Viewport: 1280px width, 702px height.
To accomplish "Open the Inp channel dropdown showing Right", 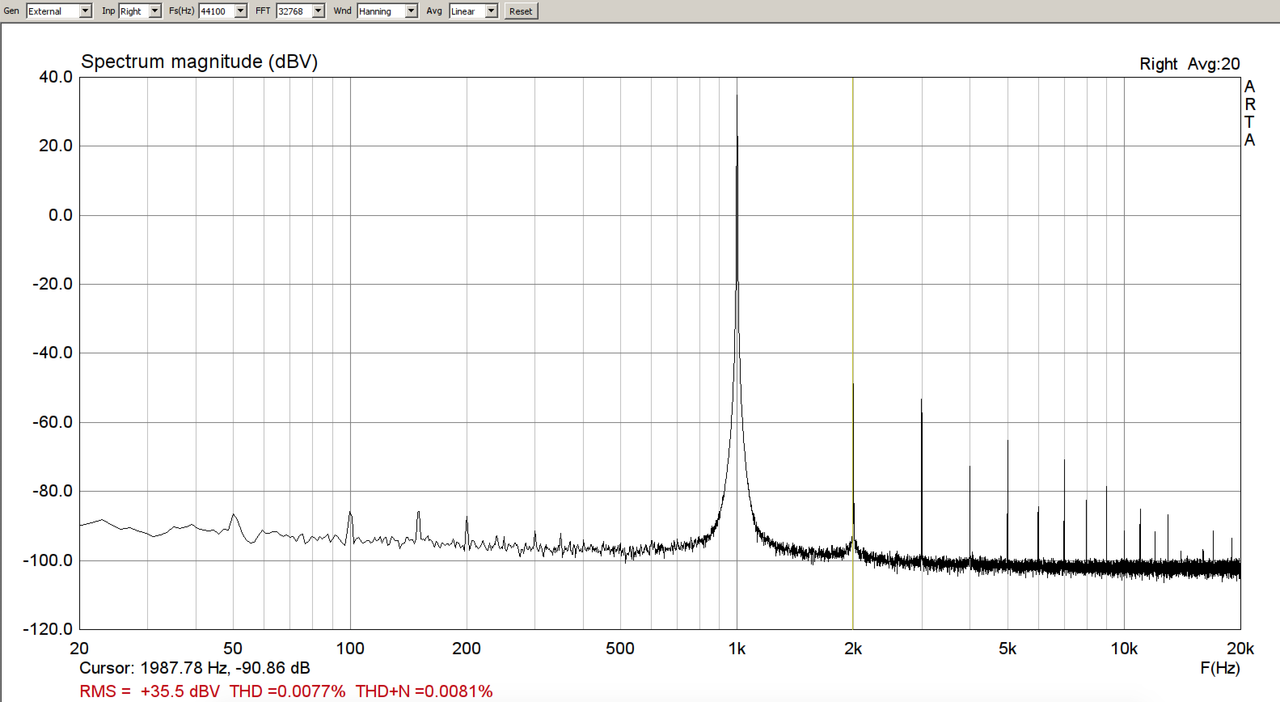I will click(x=139, y=11).
